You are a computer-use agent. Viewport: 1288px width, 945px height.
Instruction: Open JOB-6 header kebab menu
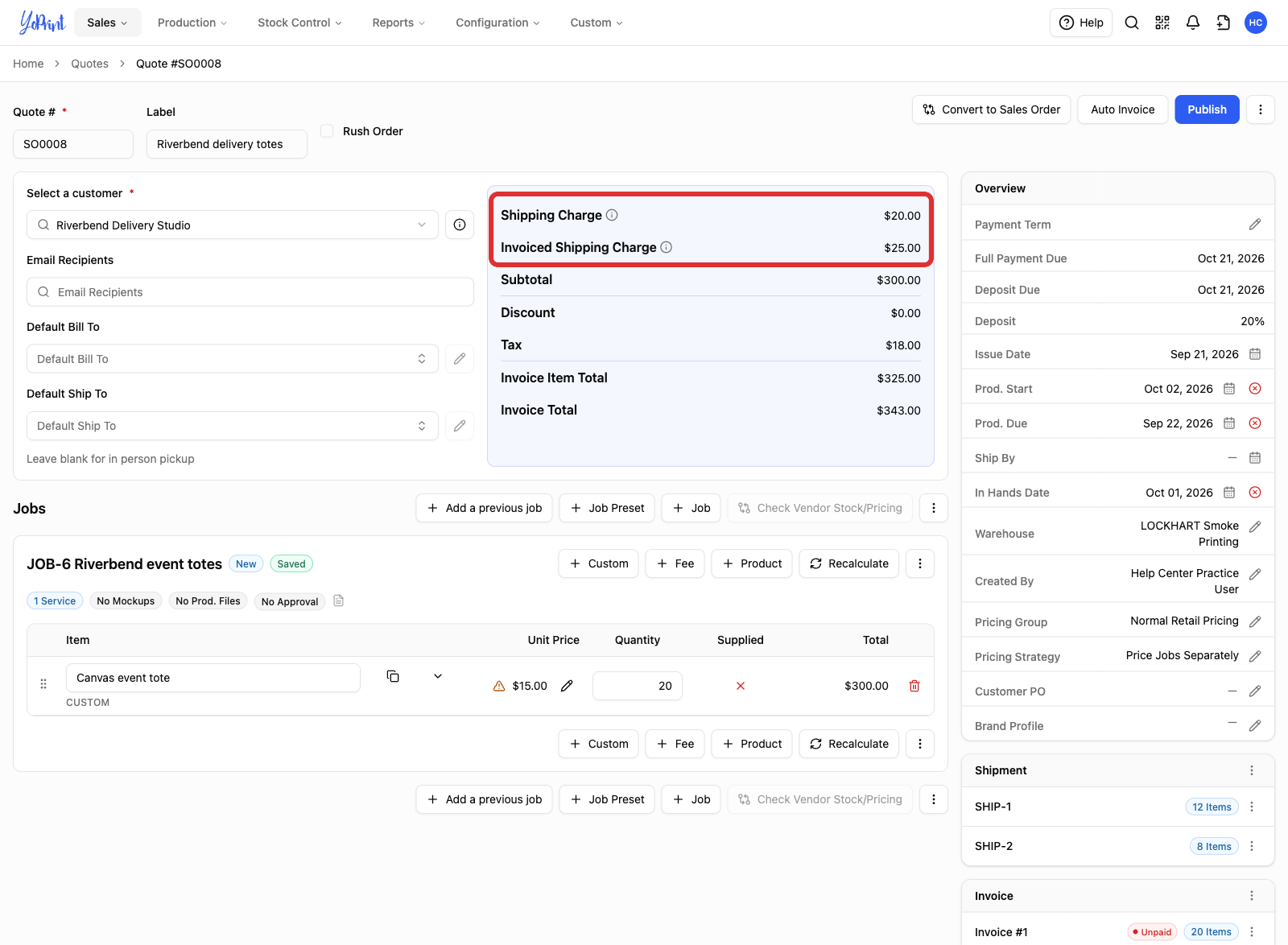pyautogui.click(x=920, y=563)
